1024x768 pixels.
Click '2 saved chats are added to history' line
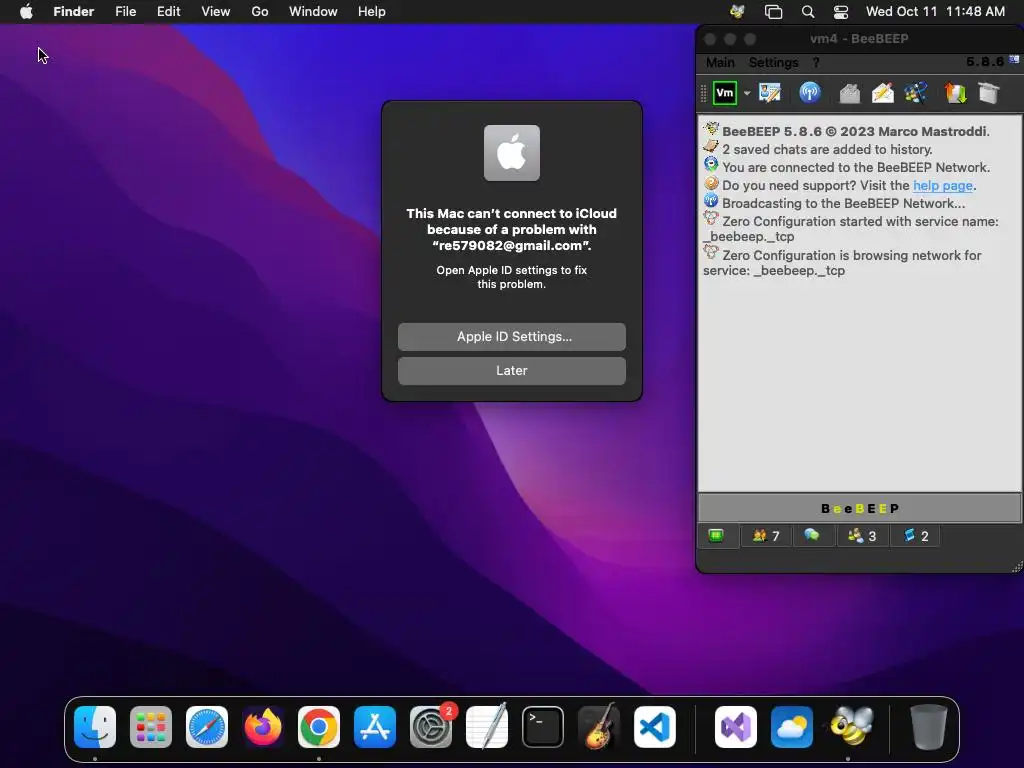tap(827, 150)
